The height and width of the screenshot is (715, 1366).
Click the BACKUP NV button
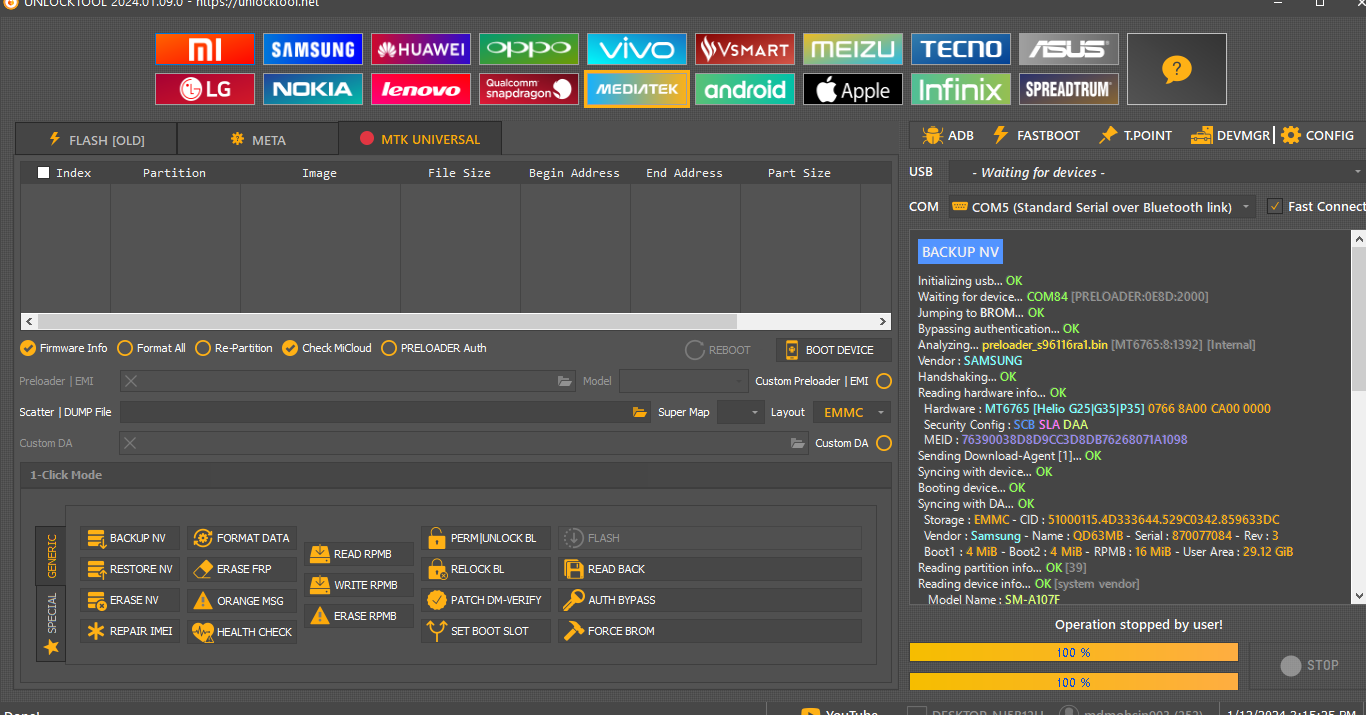tap(130, 538)
